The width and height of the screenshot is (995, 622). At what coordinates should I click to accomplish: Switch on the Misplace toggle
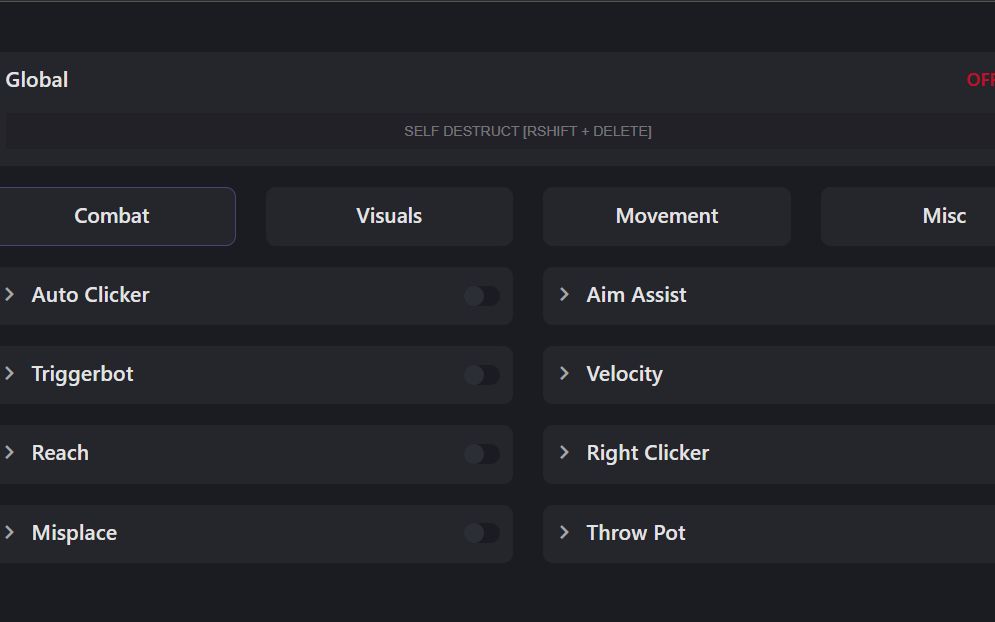[481, 533]
